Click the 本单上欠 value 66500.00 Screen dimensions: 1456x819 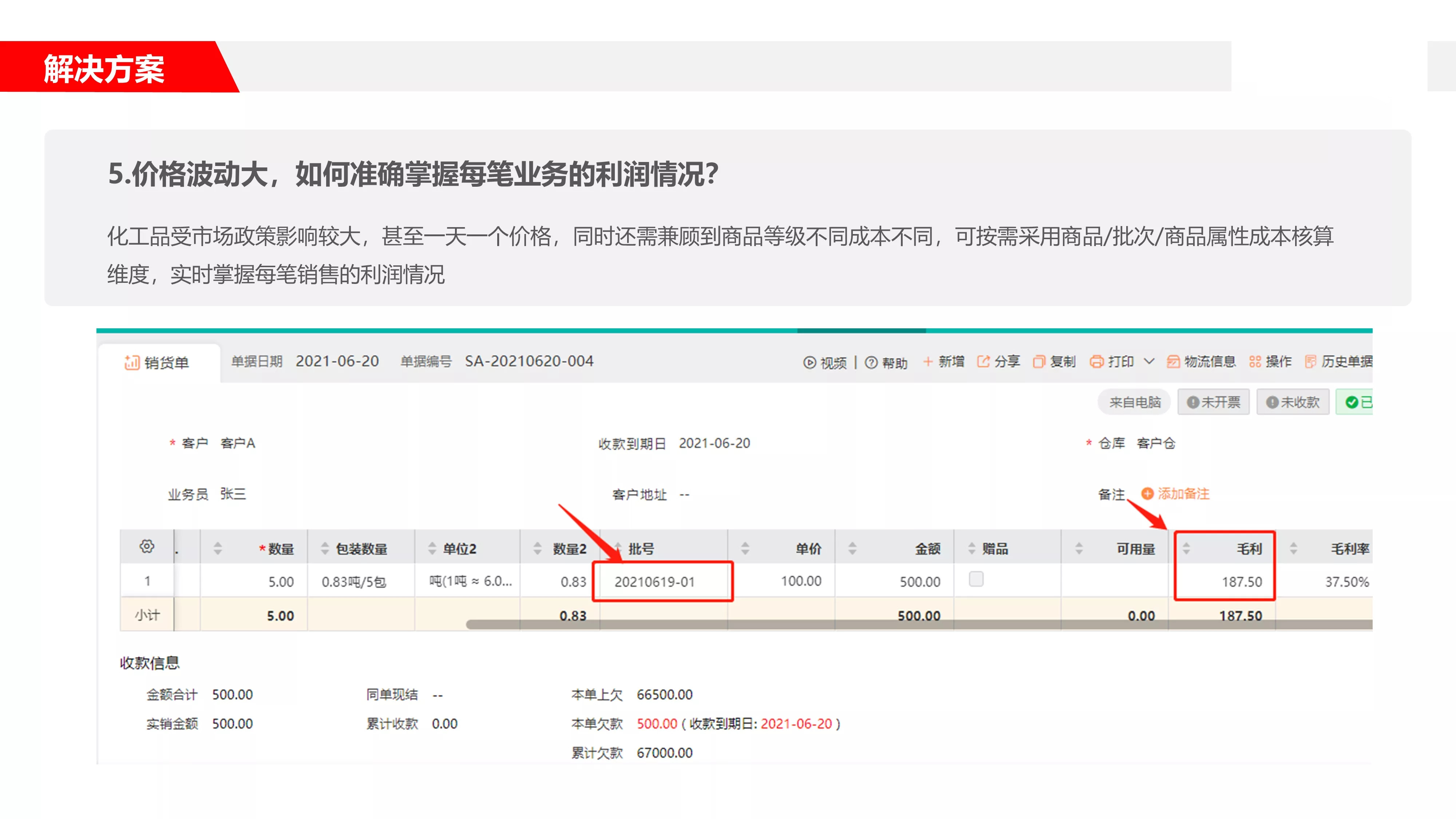point(664,695)
